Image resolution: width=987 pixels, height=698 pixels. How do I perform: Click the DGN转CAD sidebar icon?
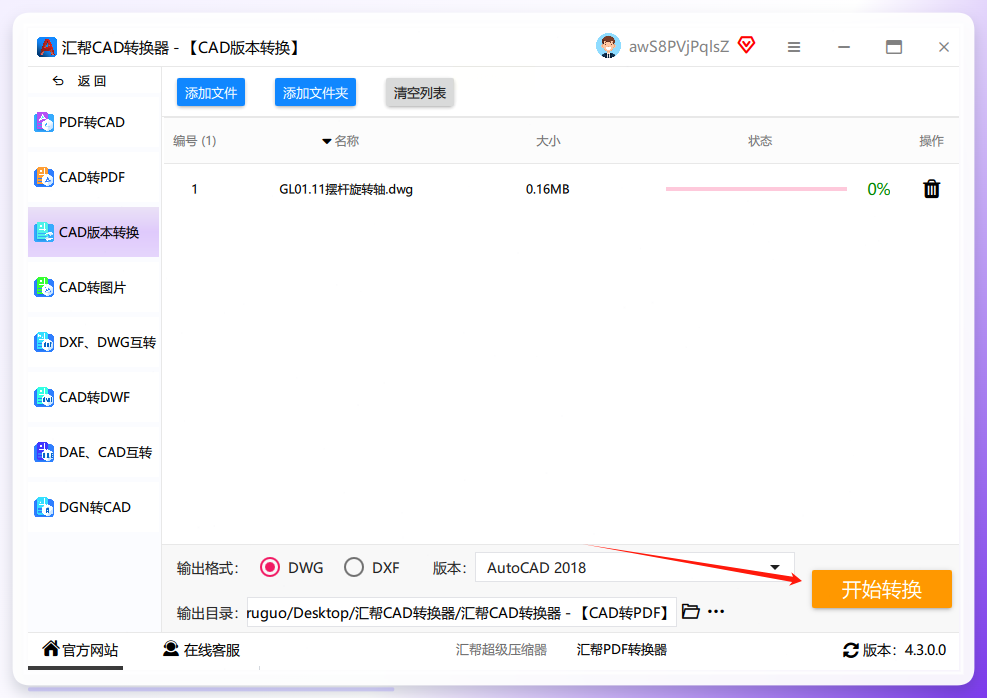43,507
